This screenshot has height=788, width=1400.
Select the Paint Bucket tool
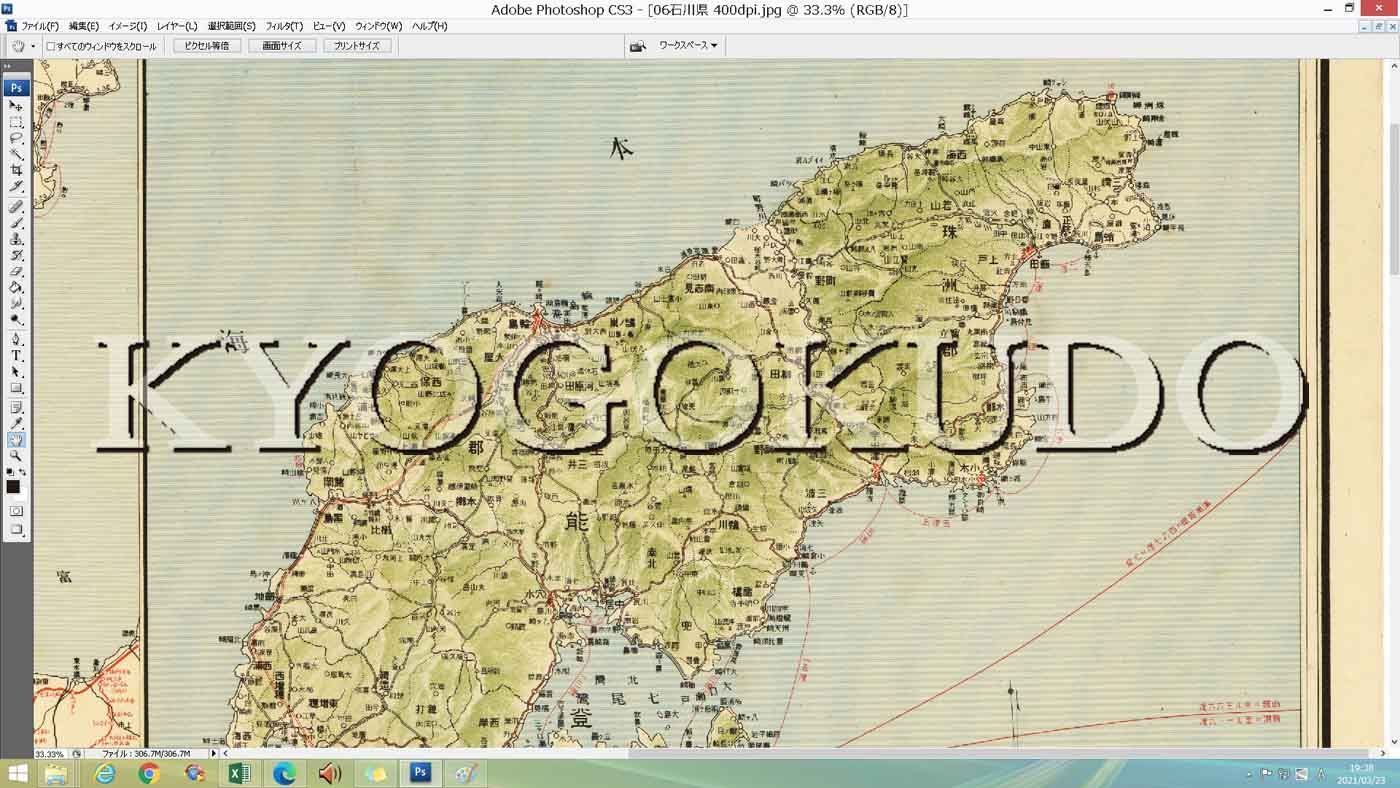[16, 287]
